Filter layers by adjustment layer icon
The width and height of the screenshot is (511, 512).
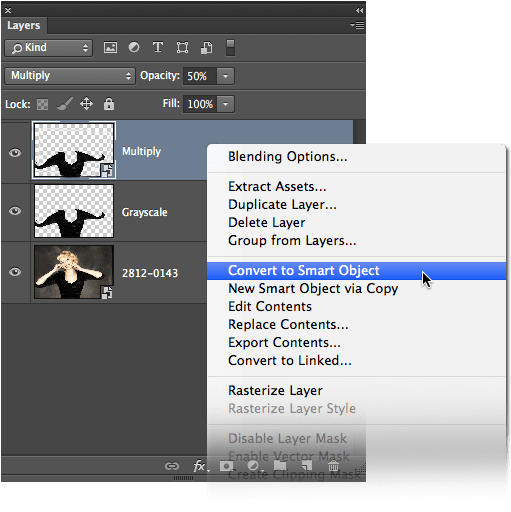coord(134,47)
